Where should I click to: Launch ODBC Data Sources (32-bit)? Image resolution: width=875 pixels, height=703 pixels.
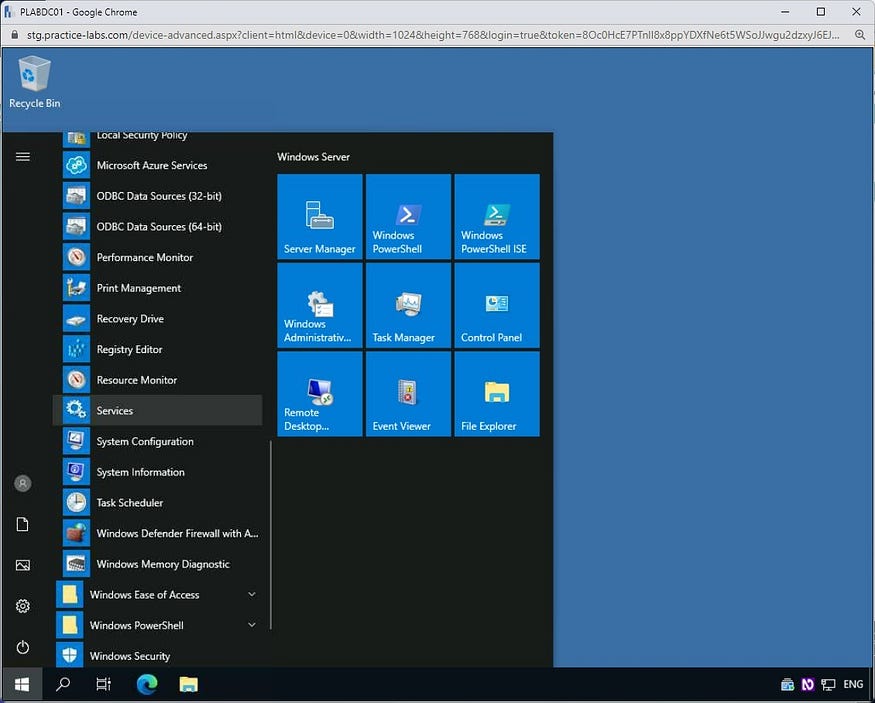click(157, 196)
